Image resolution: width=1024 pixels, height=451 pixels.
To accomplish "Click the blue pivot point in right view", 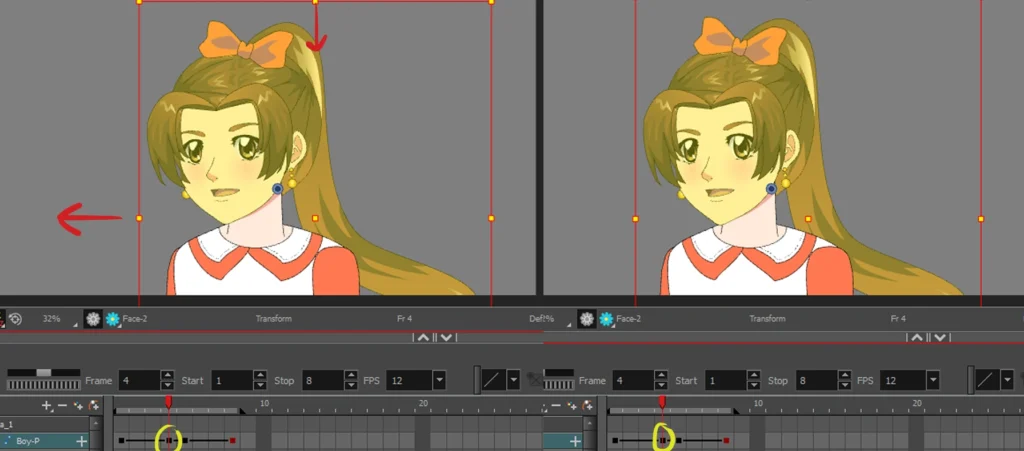I will [x=771, y=189].
